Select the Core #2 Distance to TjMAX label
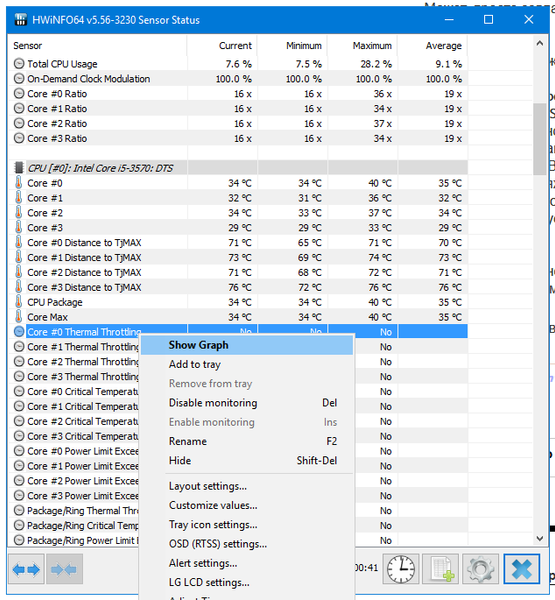Image resolution: width=555 pixels, height=600 pixels. pos(84,272)
